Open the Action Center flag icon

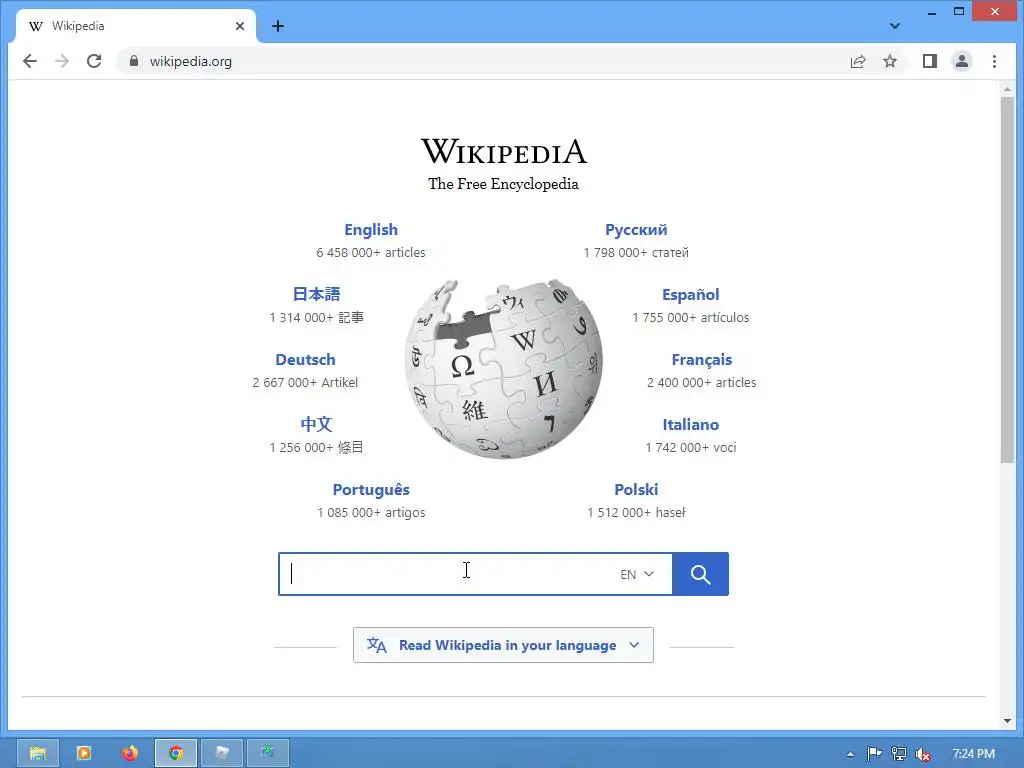click(x=874, y=754)
